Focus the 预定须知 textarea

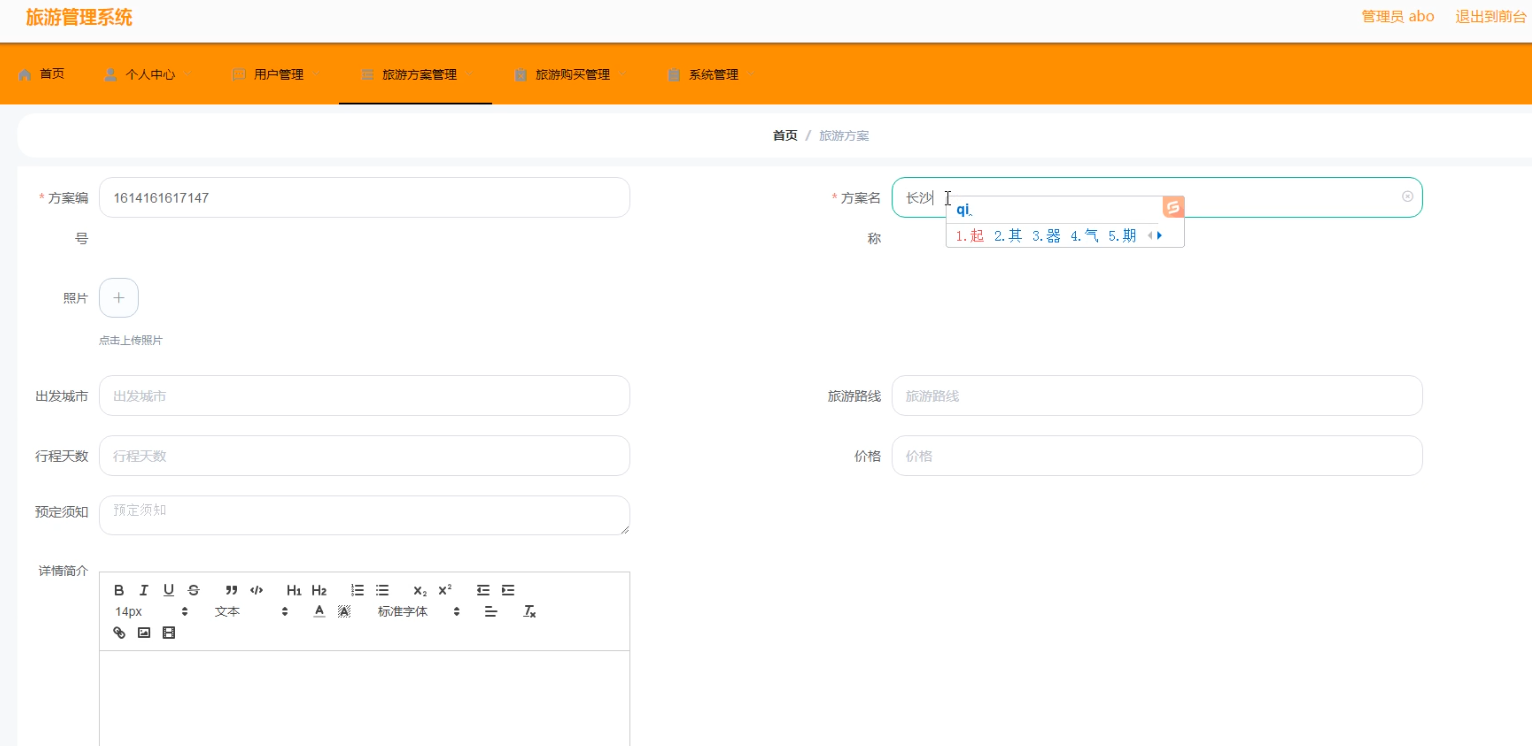point(364,515)
